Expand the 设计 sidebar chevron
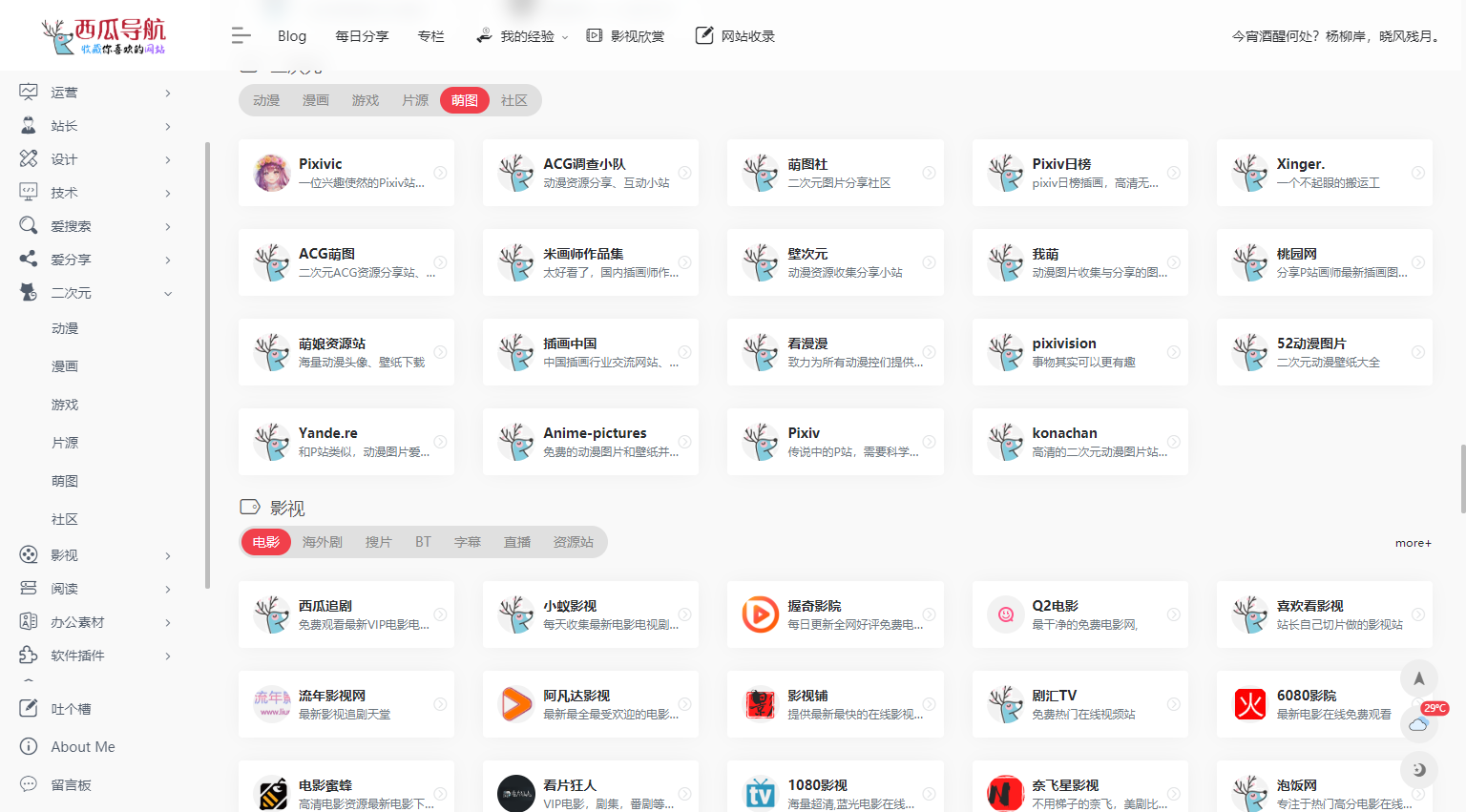Viewport: 1466px width, 812px height. (168, 160)
